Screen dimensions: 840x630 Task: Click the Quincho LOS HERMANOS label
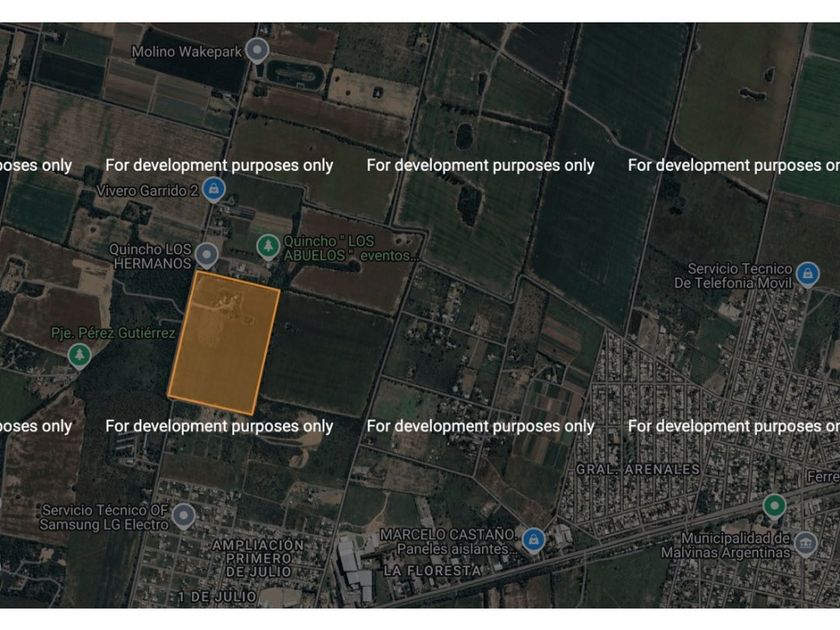[x=151, y=256]
